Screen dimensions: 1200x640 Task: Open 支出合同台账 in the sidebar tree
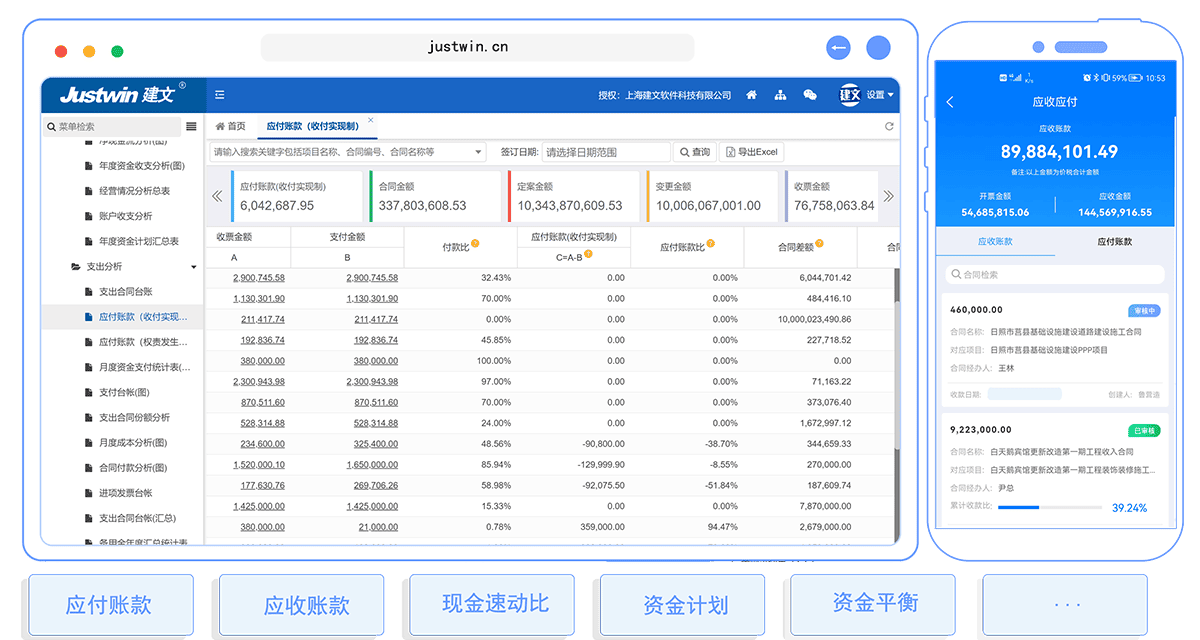[125, 292]
